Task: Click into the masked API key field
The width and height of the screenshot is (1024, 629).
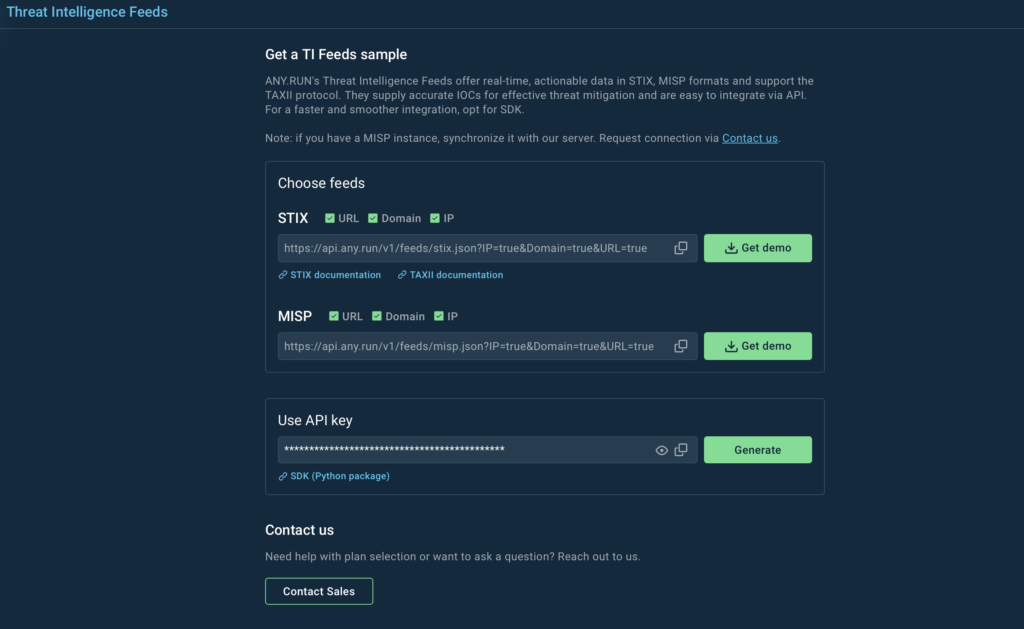Action: [460, 450]
